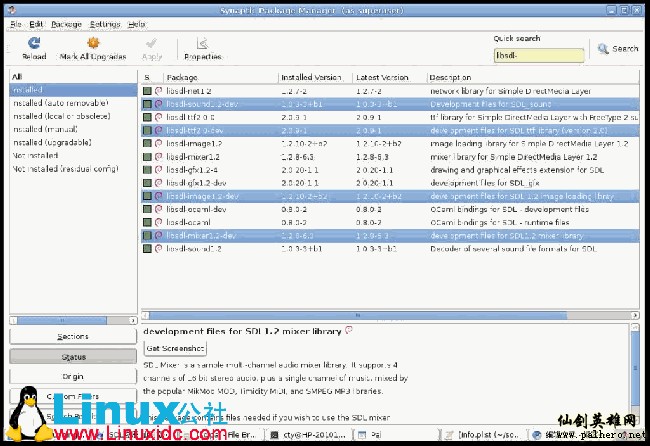Open the Package menu
The image size is (650, 446).
(66, 23)
